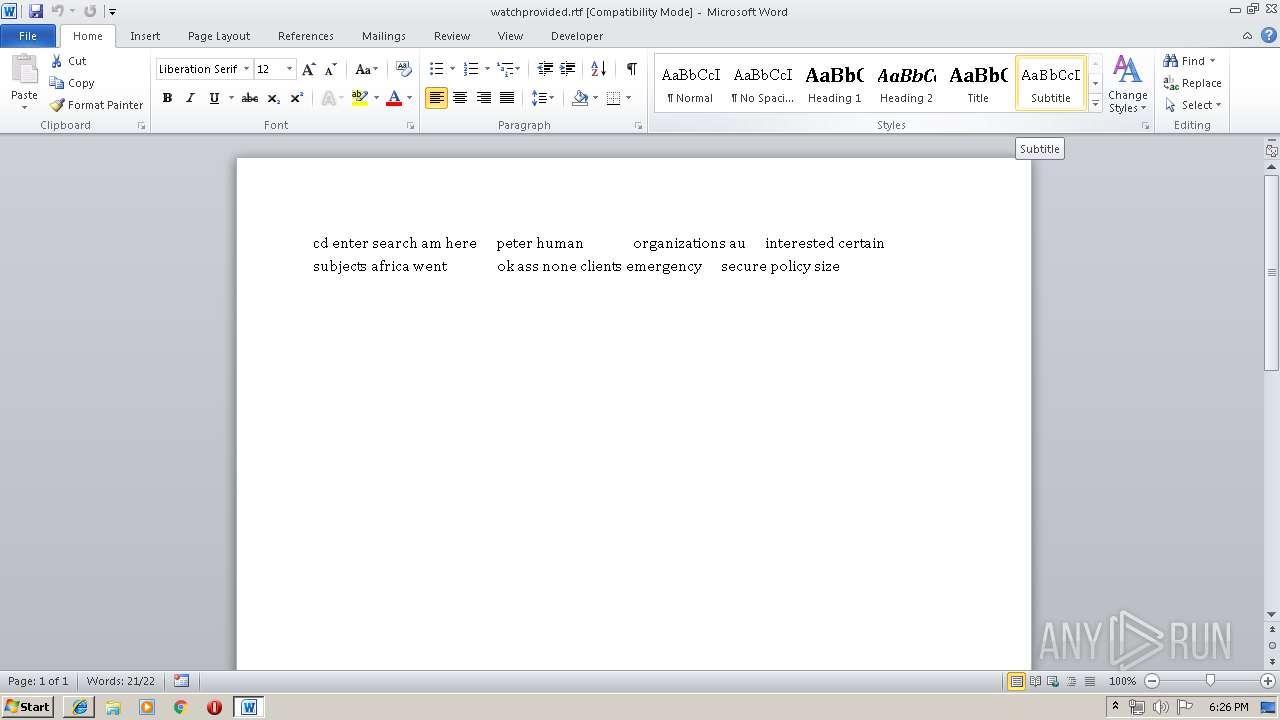Click the Windows Start button
The width and height of the screenshot is (1280, 720).
(28, 707)
